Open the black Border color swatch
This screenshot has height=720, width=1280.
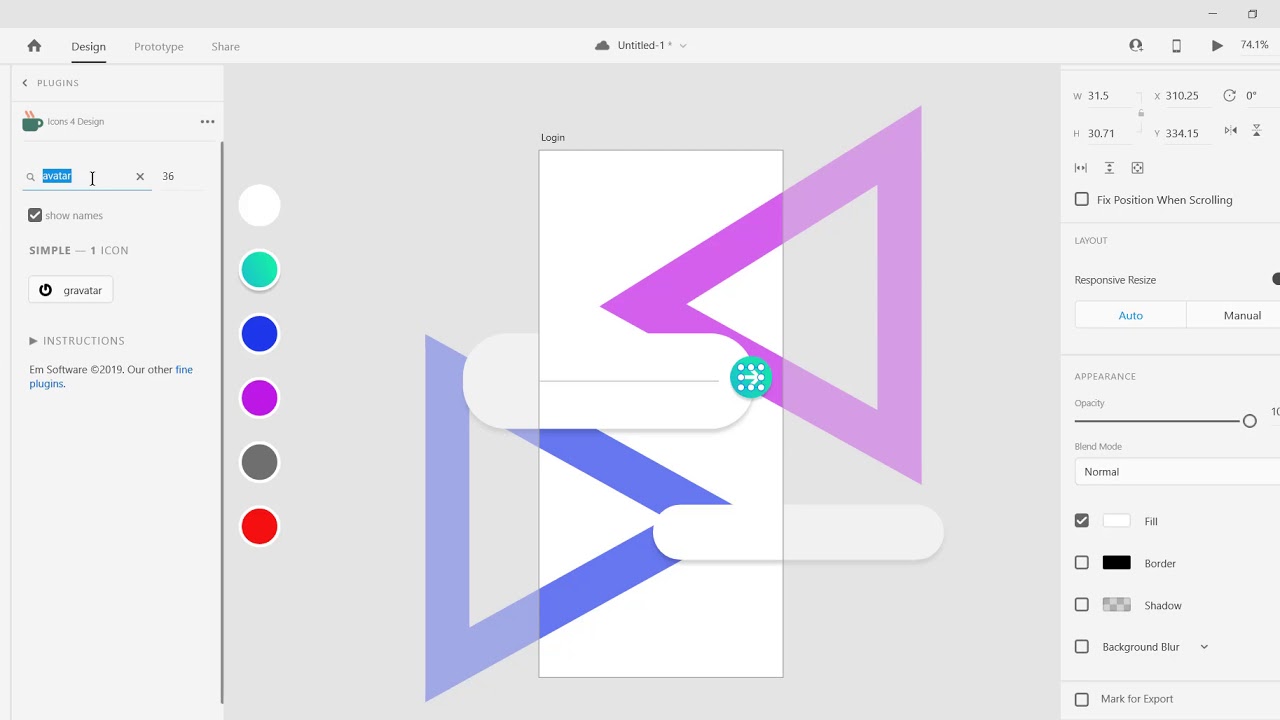(1116, 563)
